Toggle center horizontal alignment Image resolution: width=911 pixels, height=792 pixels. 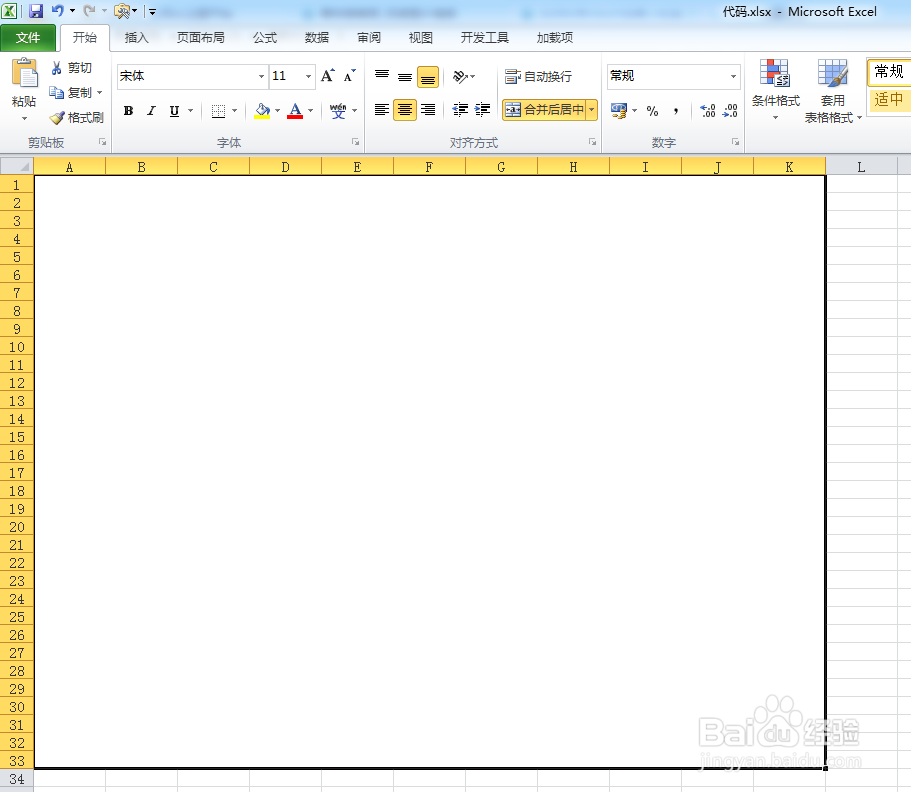[x=405, y=109]
